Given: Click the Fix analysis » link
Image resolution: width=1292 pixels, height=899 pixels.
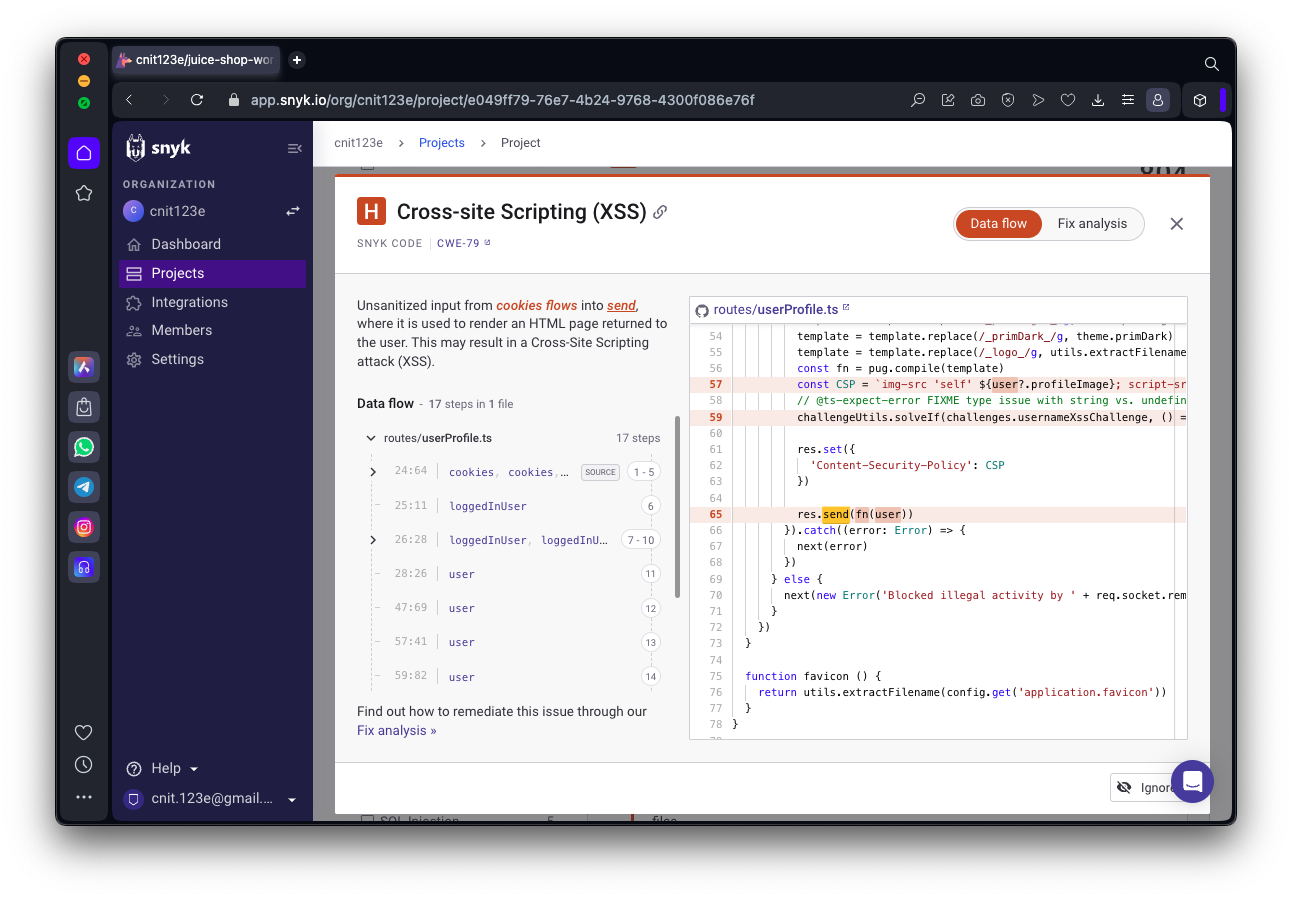Looking at the screenshot, I should click(x=396, y=730).
